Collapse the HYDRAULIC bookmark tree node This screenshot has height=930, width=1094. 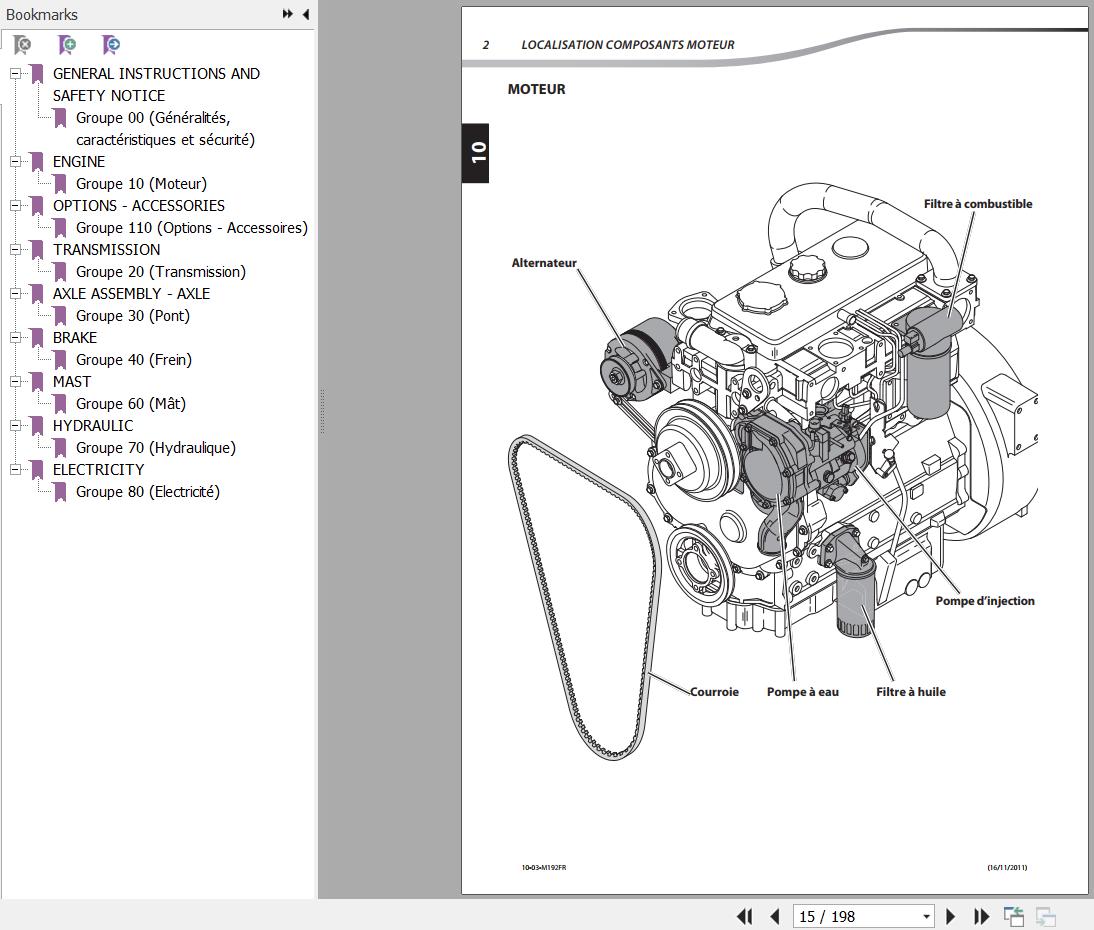pyautogui.click(x=16, y=425)
